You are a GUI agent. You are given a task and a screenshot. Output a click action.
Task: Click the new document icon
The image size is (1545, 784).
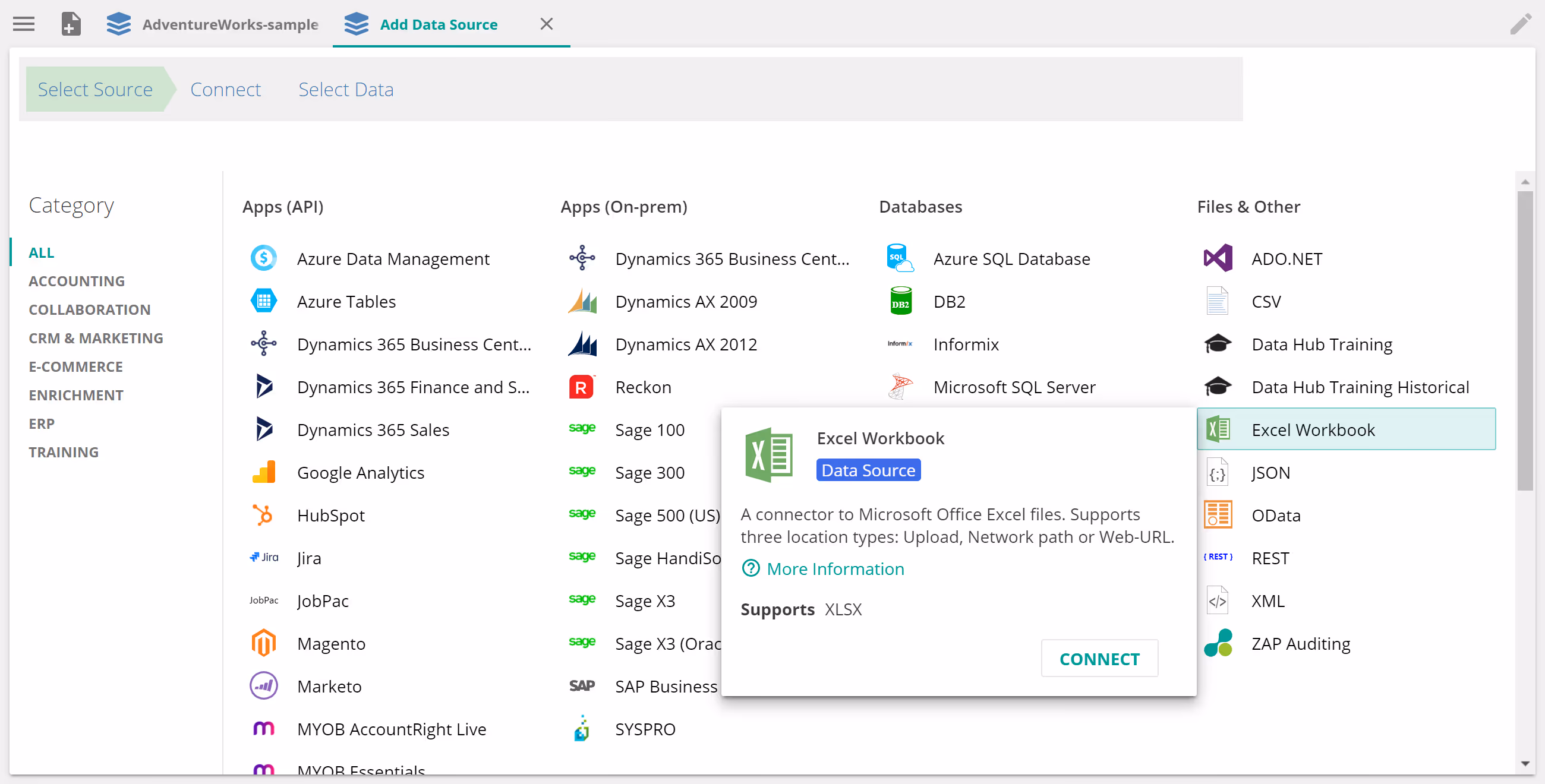point(71,24)
